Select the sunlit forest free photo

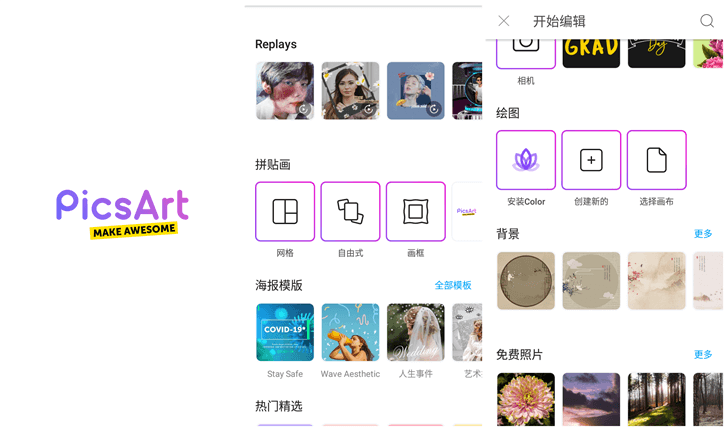tap(656, 399)
